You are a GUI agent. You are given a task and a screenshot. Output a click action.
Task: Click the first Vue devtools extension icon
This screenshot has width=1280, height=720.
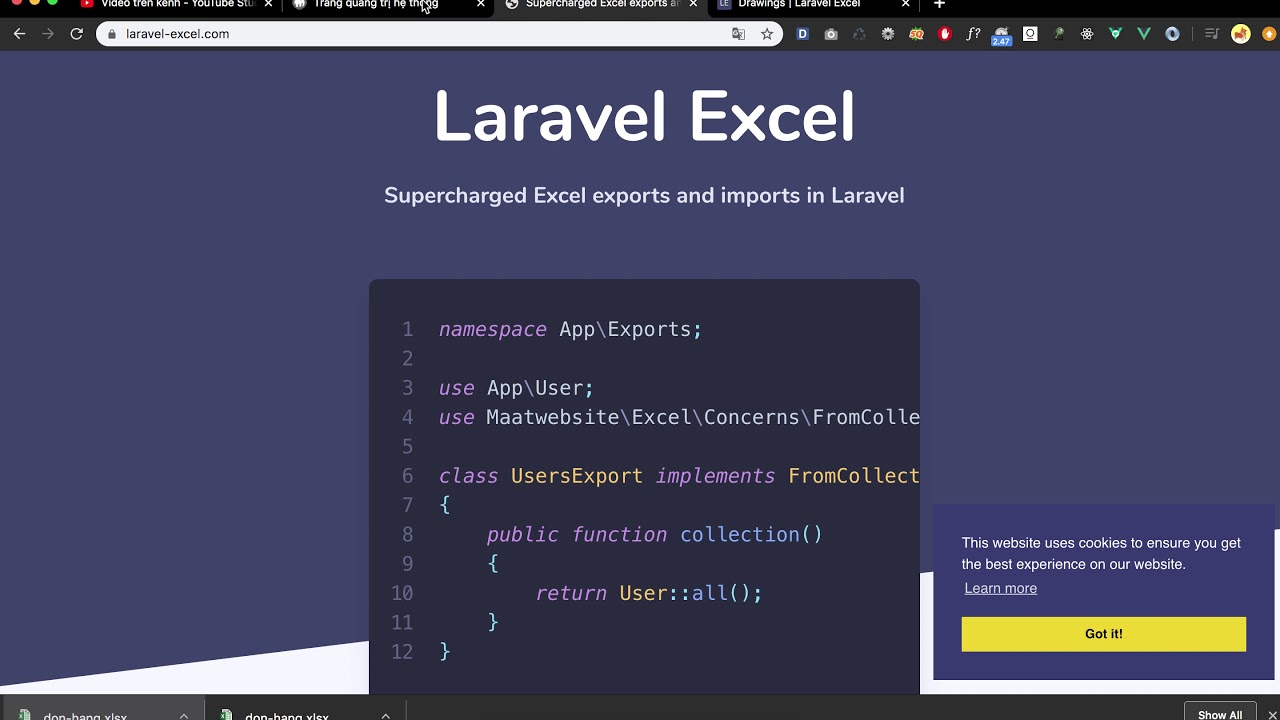coord(1115,34)
